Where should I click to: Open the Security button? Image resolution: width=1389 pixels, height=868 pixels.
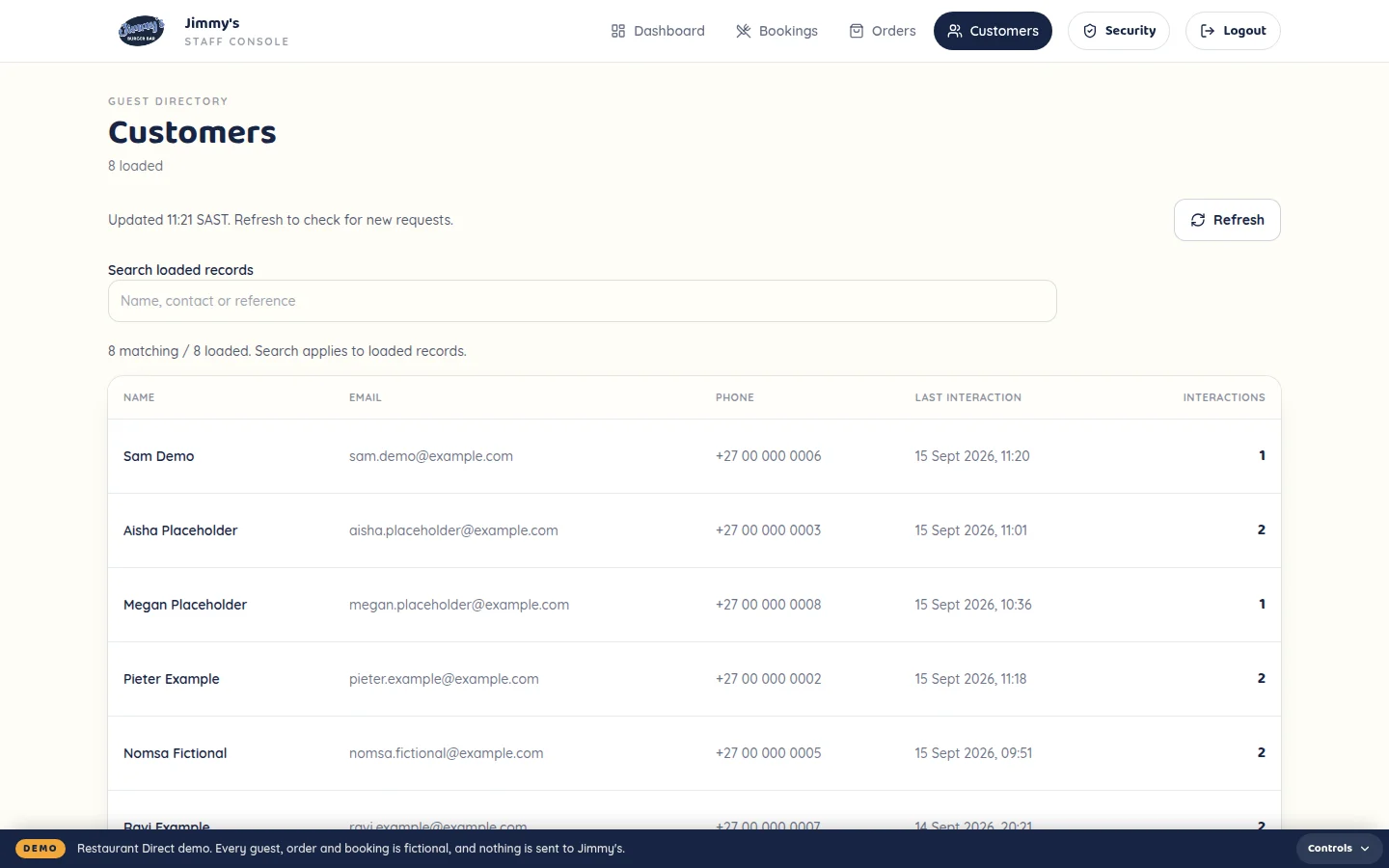[x=1119, y=31]
